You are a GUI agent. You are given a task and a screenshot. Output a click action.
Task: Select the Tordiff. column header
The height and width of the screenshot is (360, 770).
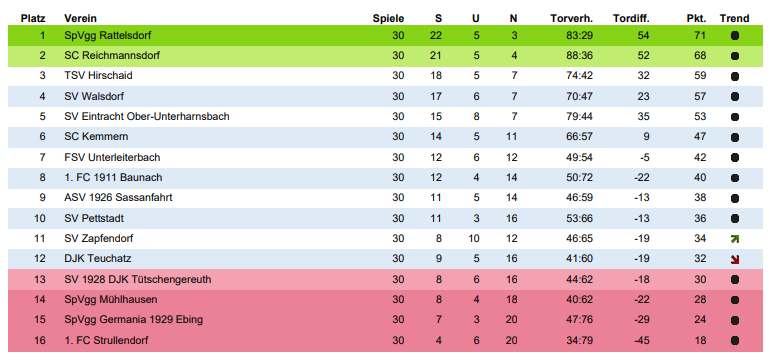631,19
